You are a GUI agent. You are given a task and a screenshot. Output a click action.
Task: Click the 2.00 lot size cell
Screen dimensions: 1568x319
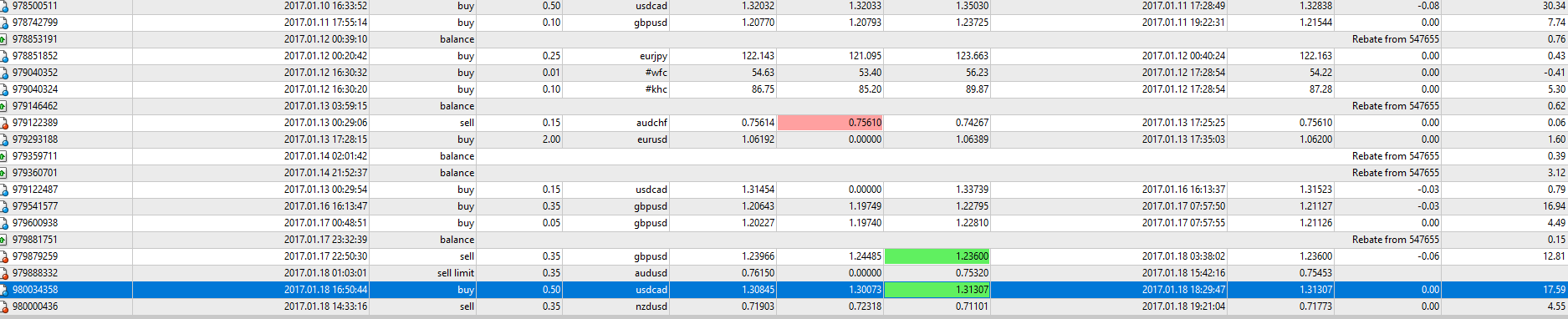pos(551,139)
